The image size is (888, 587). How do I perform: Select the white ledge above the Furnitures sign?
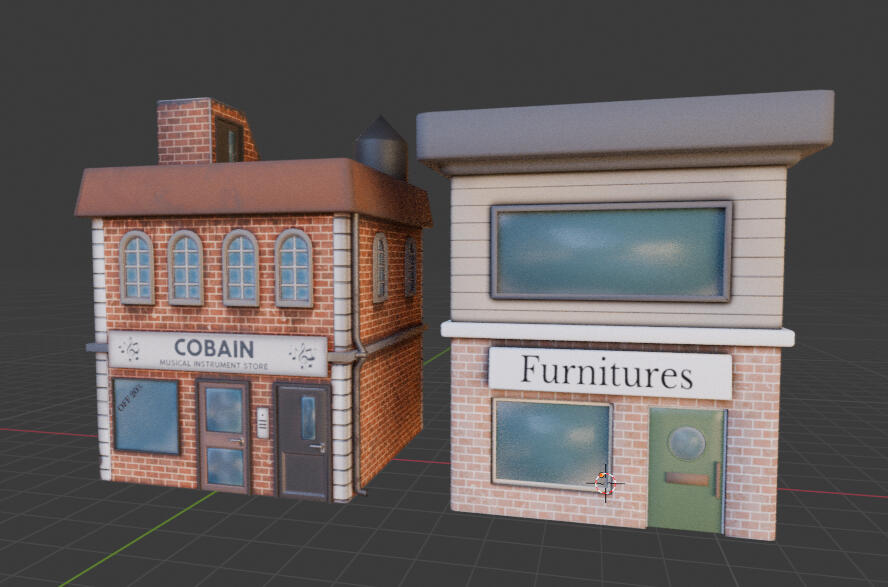617,333
